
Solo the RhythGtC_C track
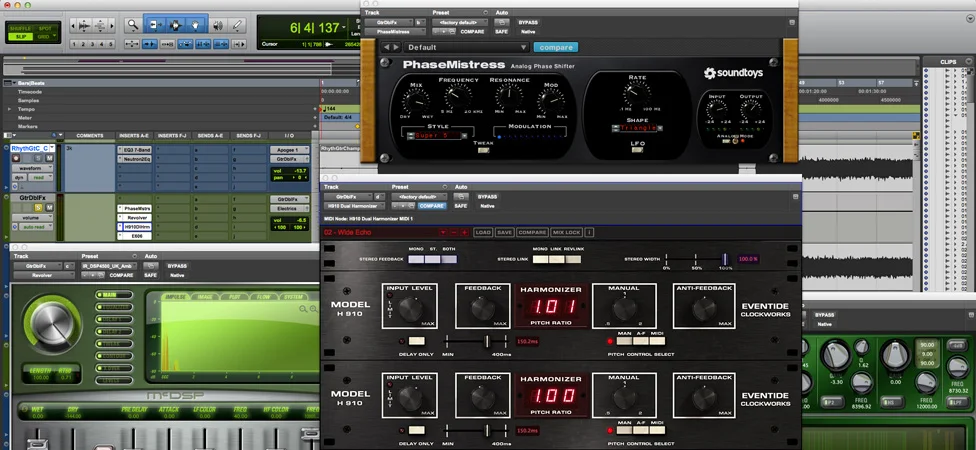(37, 158)
